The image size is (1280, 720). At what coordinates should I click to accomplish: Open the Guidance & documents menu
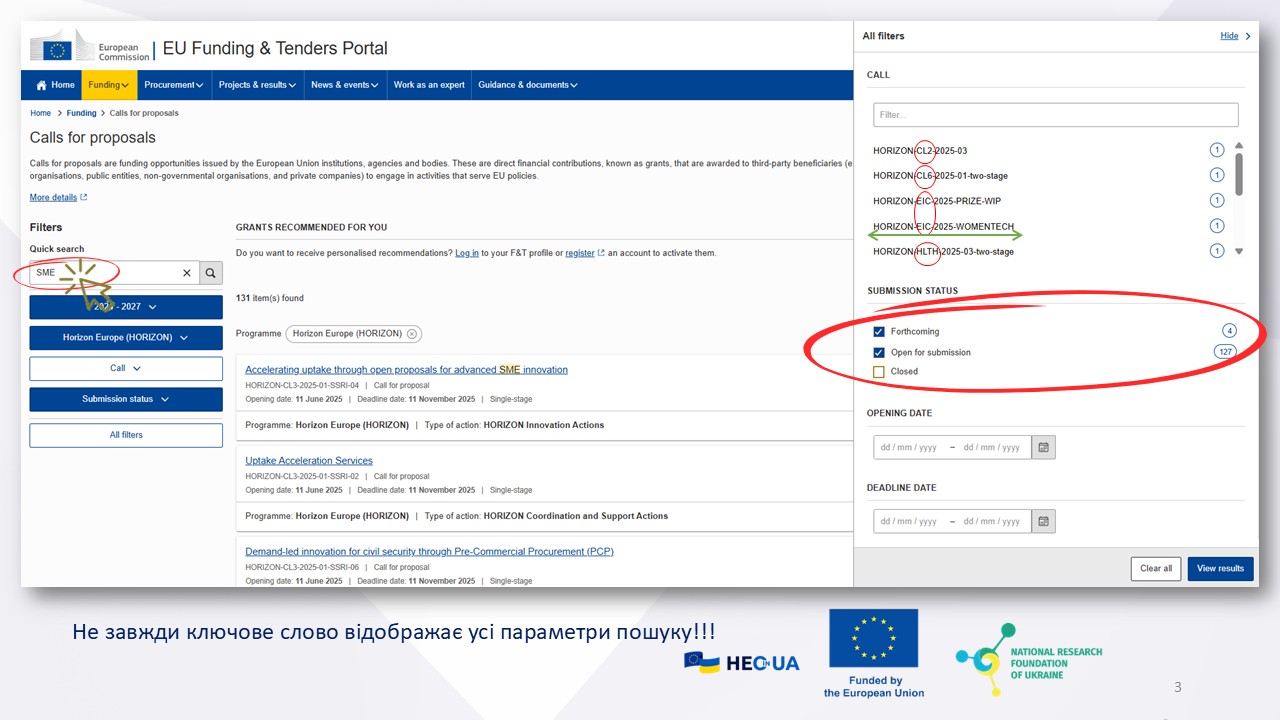point(527,85)
